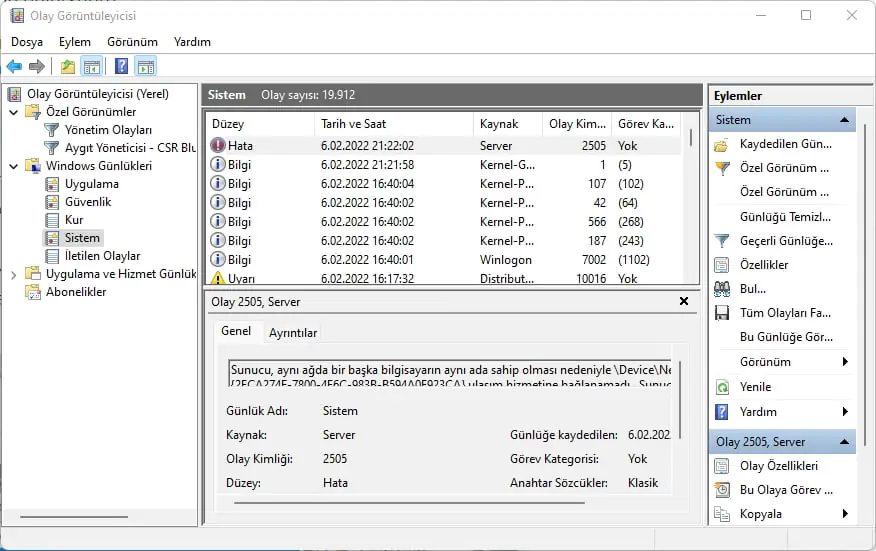
Task: Toggle the console tree toolbar icon
Action: pos(92,66)
